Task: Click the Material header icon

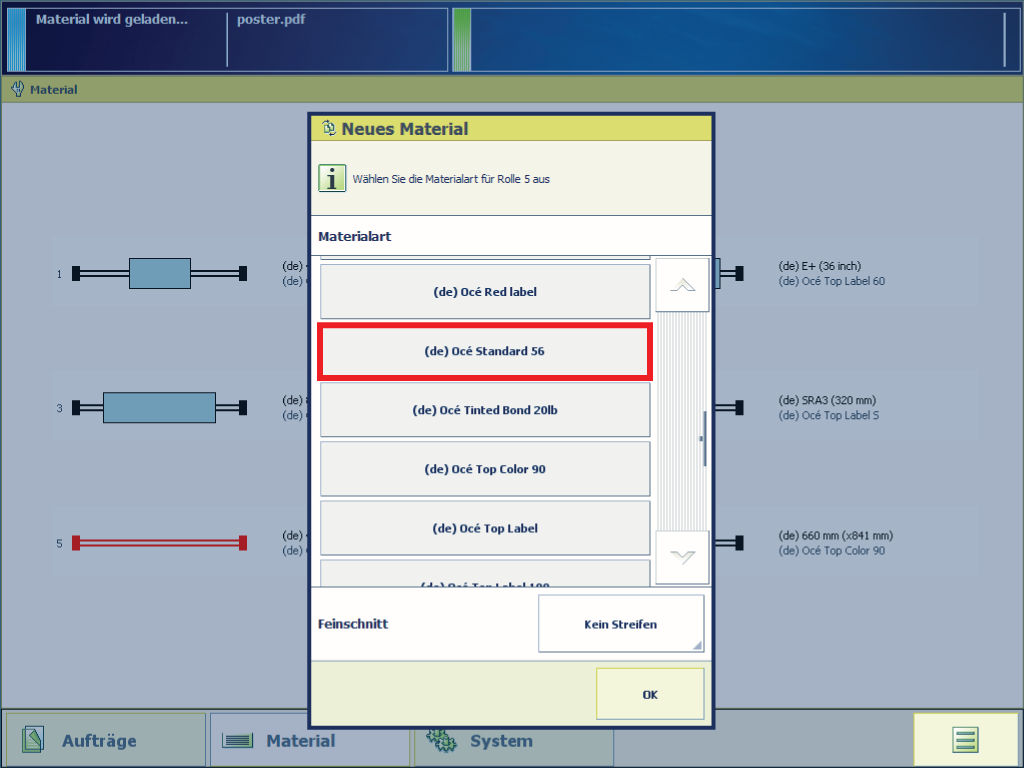Action: coord(18,89)
